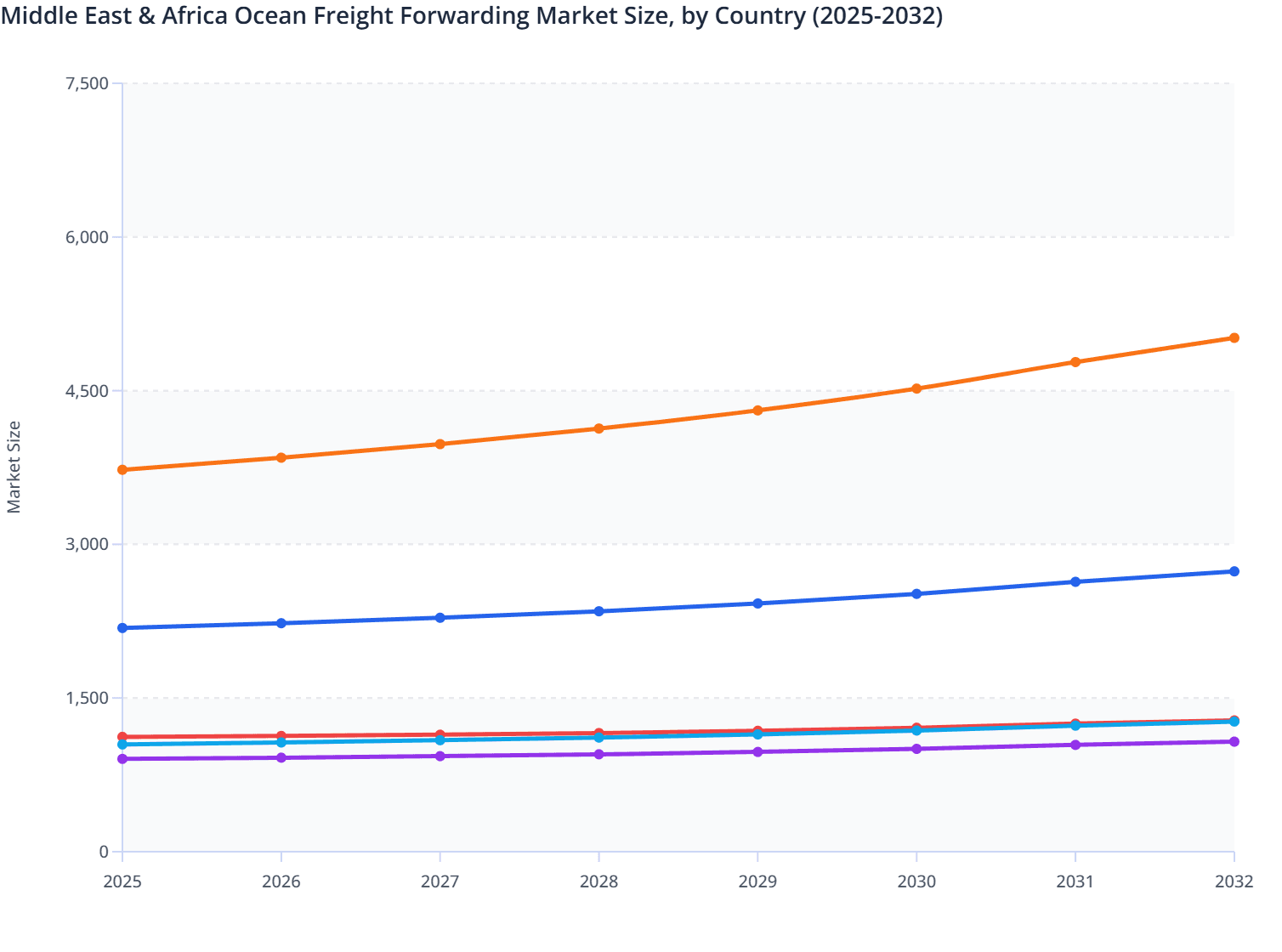The image size is (1282, 952).
Task: Click the purple line's 2027 data point
Action: pos(440,755)
